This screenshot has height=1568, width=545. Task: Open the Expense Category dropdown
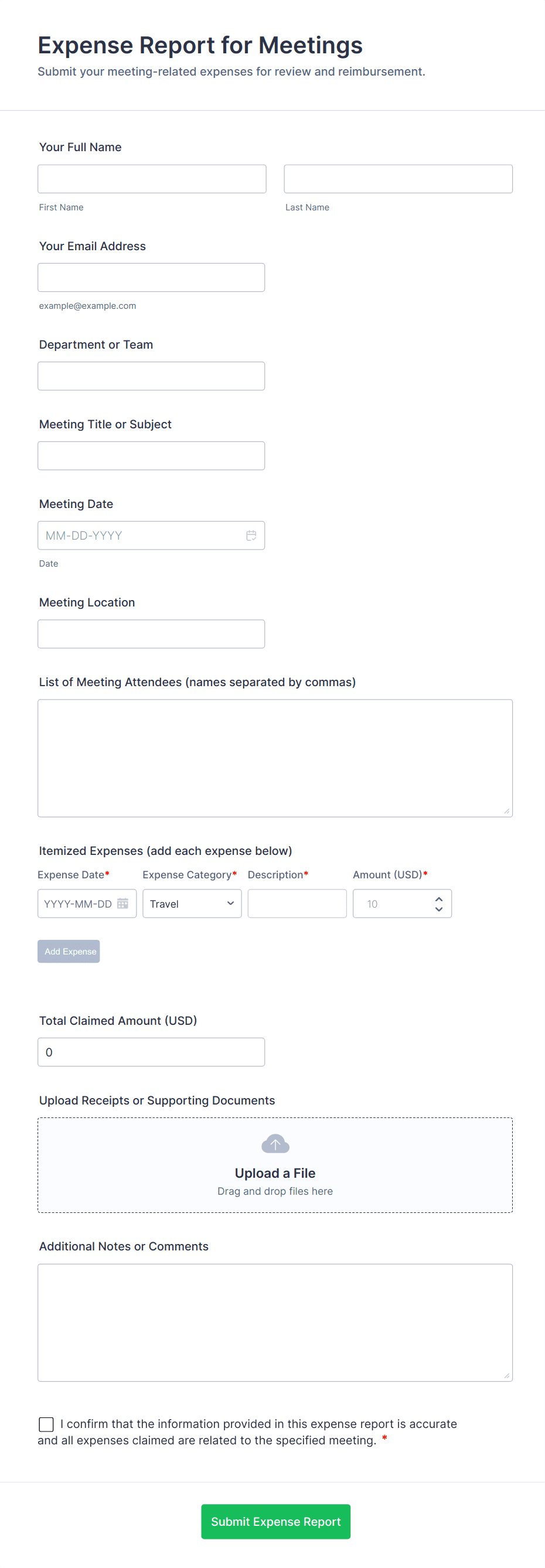(x=192, y=904)
